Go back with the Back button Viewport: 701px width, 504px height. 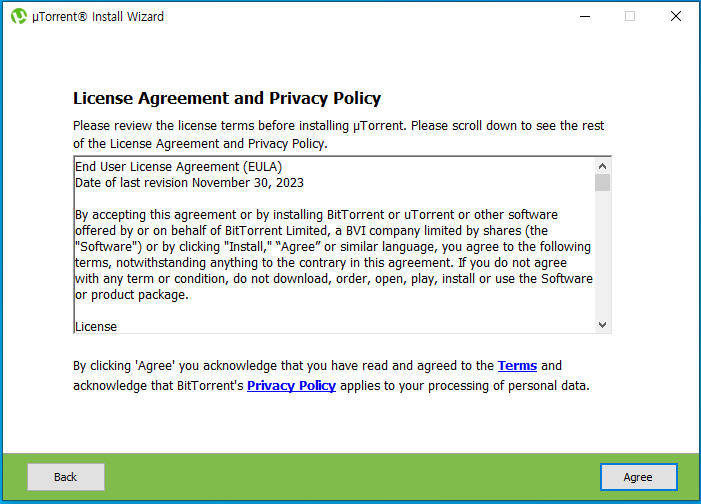pos(66,477)
